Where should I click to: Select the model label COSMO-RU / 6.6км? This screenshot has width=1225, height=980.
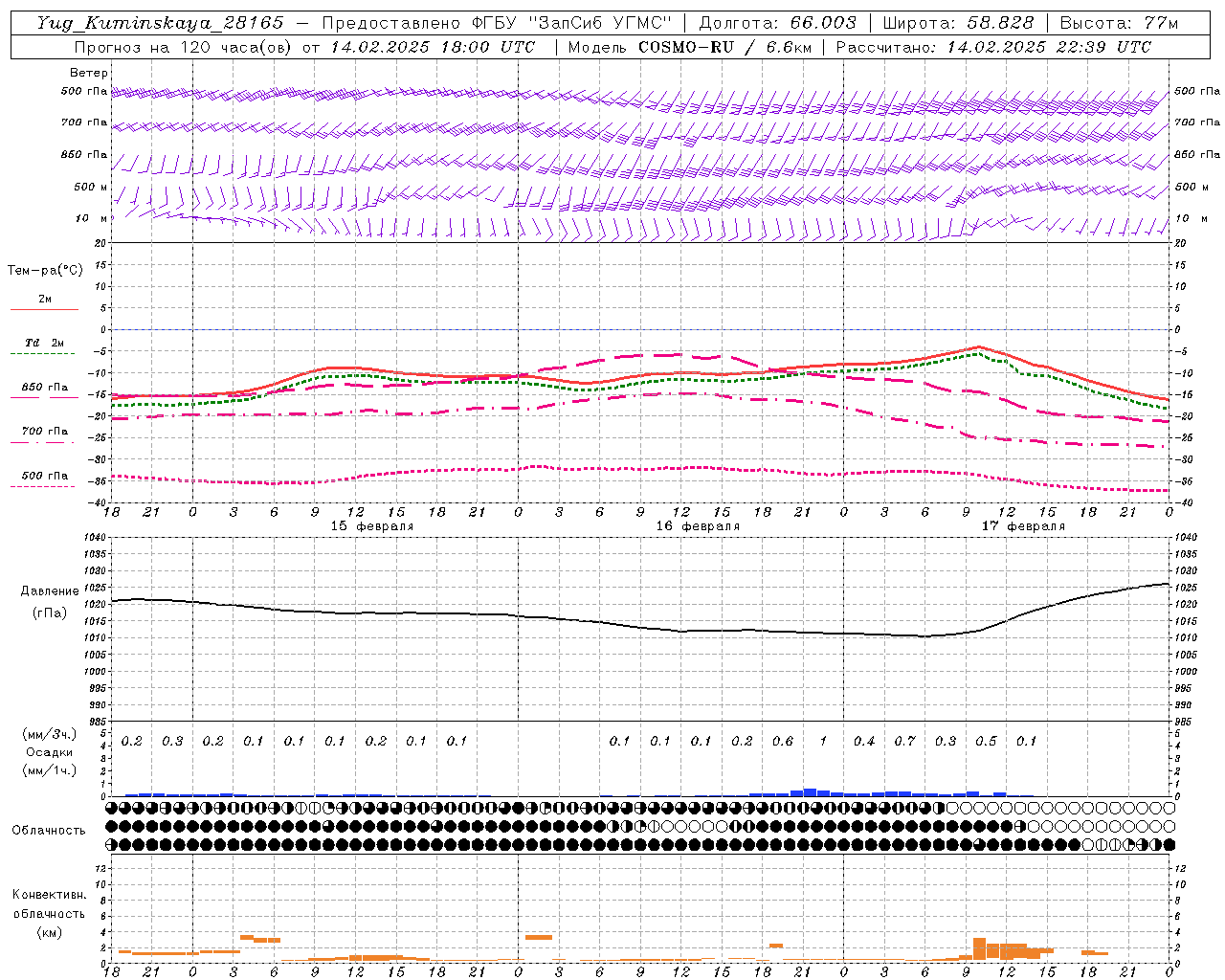[x=724, y=47]
